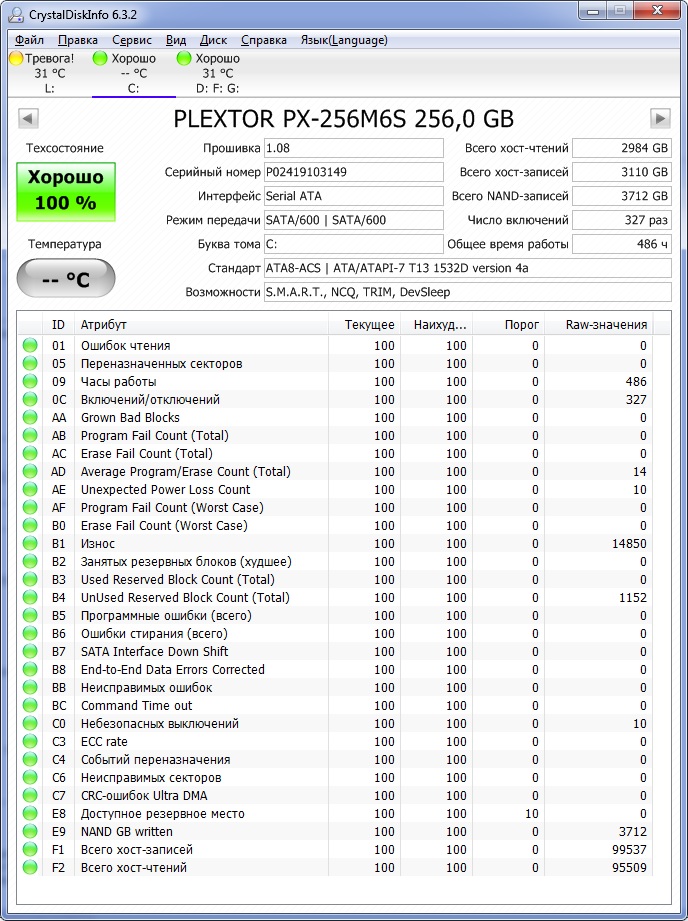Click the Порог column header
The height and width of the screenshot is (921, 688).
click(x=508, y=324)
